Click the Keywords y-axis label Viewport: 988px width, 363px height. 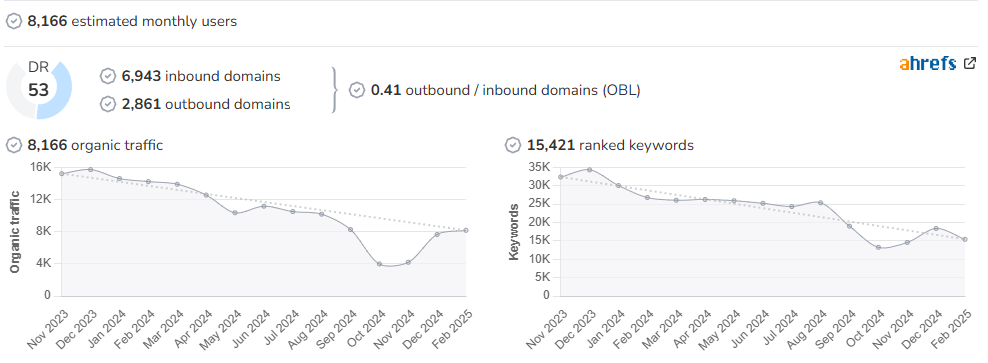click(x=514, y=232)
